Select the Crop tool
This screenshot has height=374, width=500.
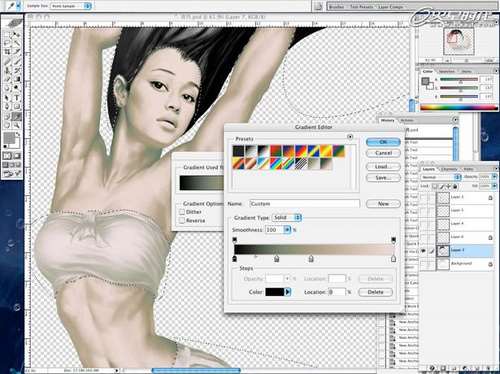pos(7,52)
